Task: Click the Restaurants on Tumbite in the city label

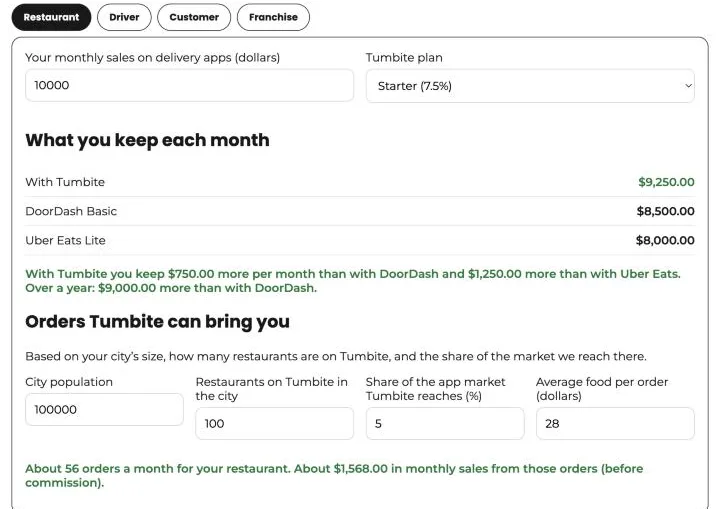Action: click(x=271, y=389)
